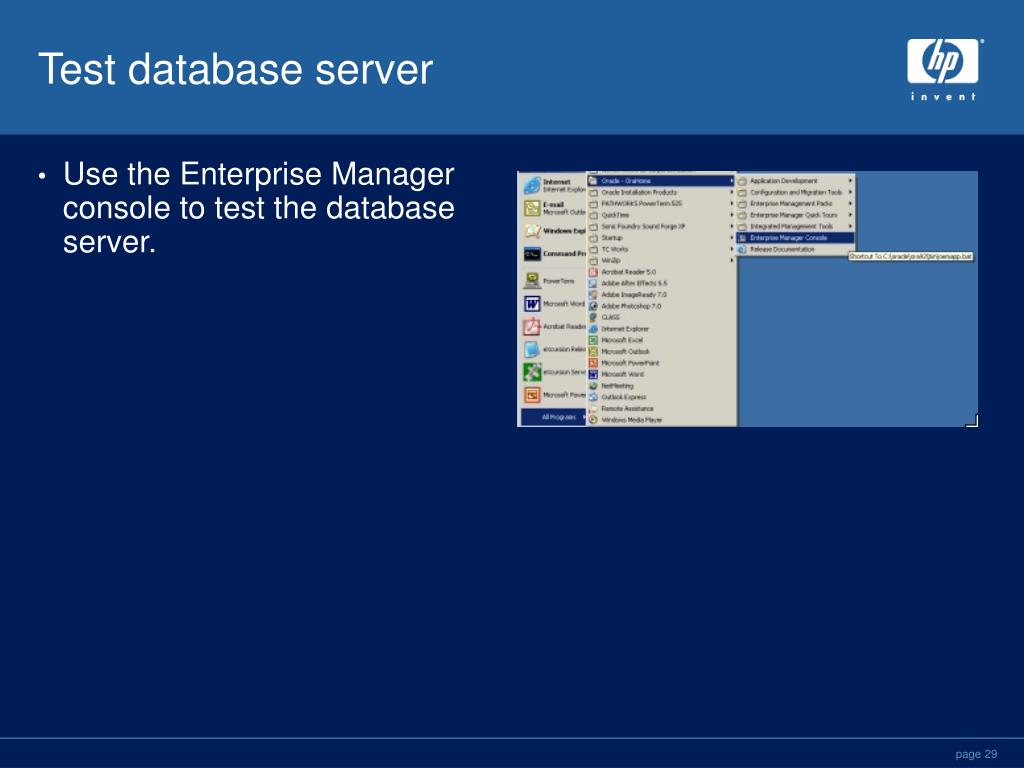The width and height of the screenshot is (1024, 768).
Task: Expand the Startup folder submenu arrow
Action: [731, 238]
